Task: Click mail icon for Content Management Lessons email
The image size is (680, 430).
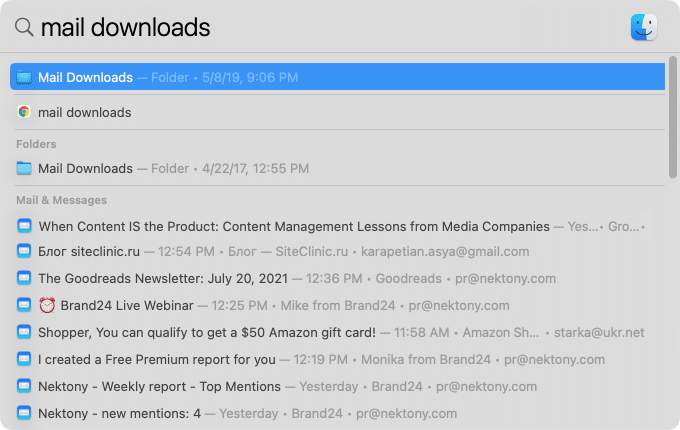Action: [x=24, y=226]
